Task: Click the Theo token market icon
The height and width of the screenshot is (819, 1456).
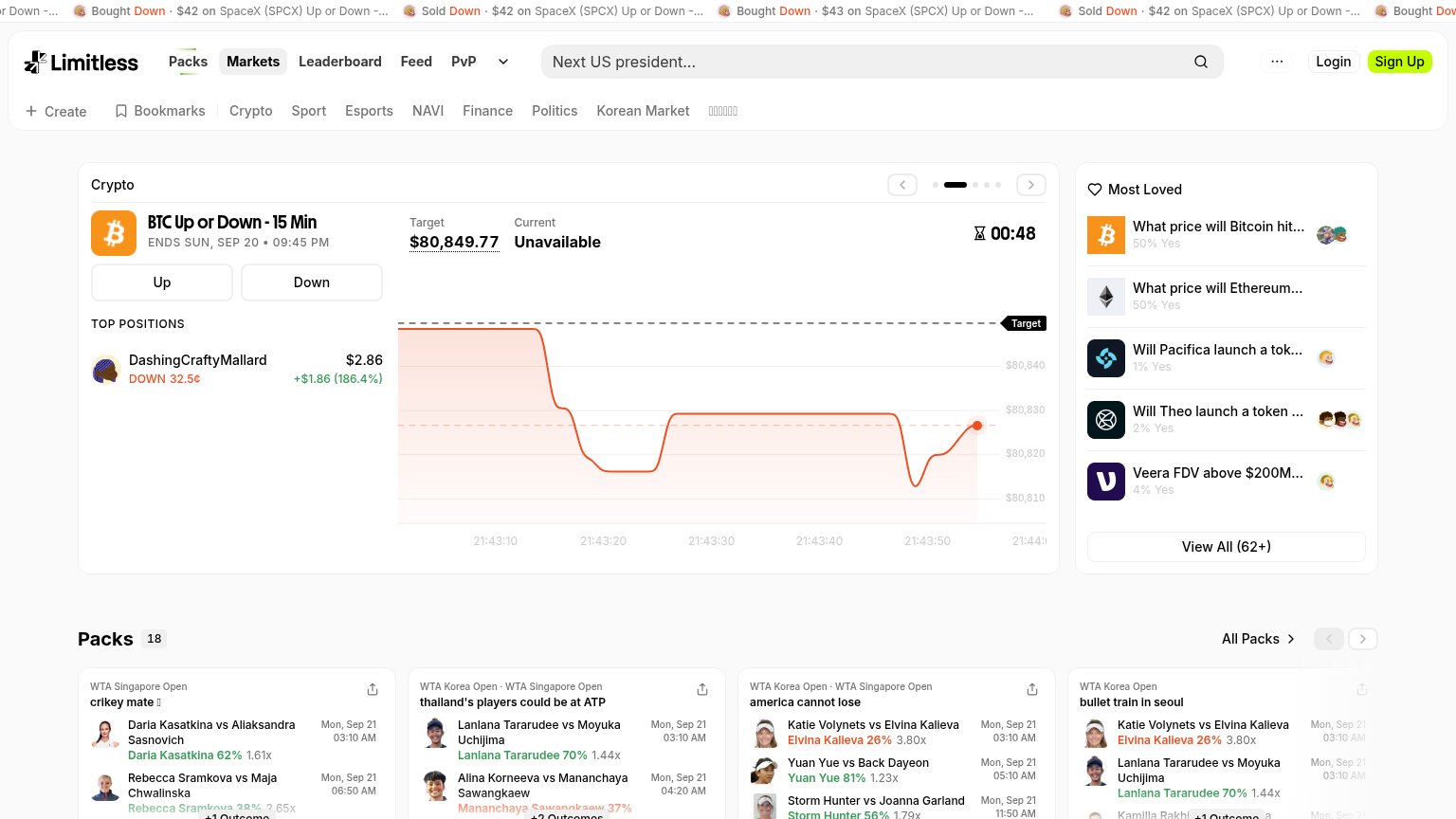Action: tap(1106, 420)
